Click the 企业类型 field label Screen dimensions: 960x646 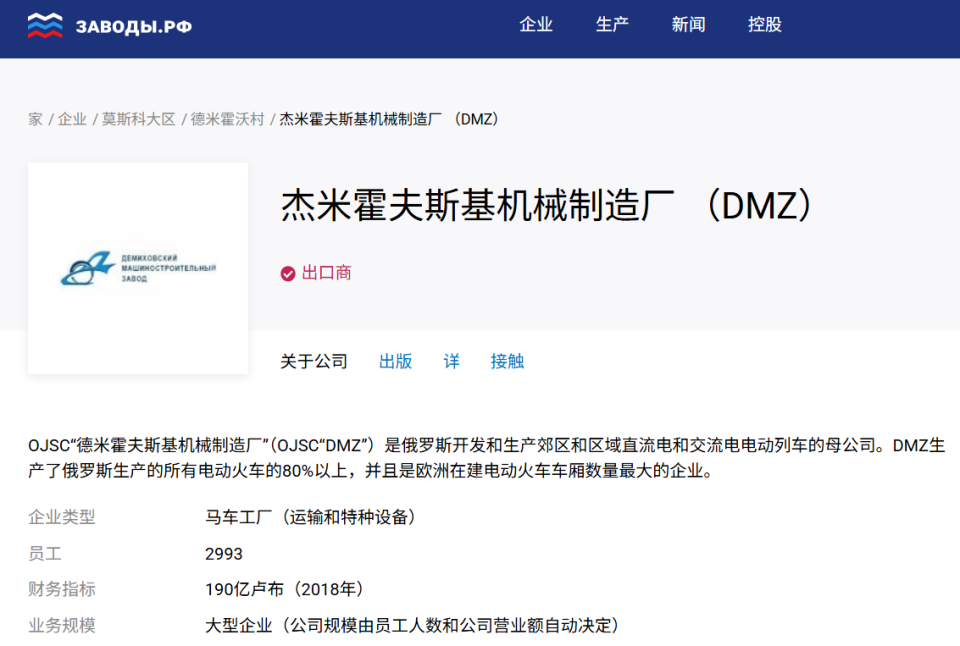point(62,517)
